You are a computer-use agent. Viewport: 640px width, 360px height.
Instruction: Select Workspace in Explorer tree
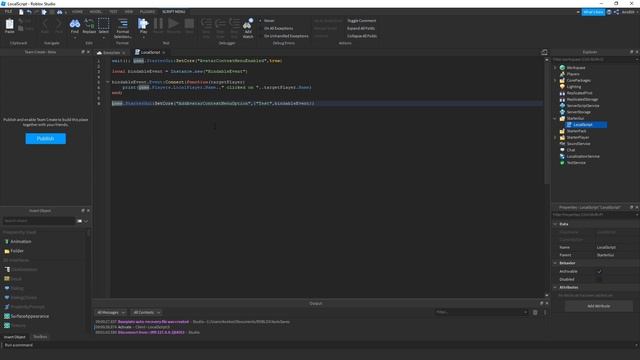coord(576,68)
